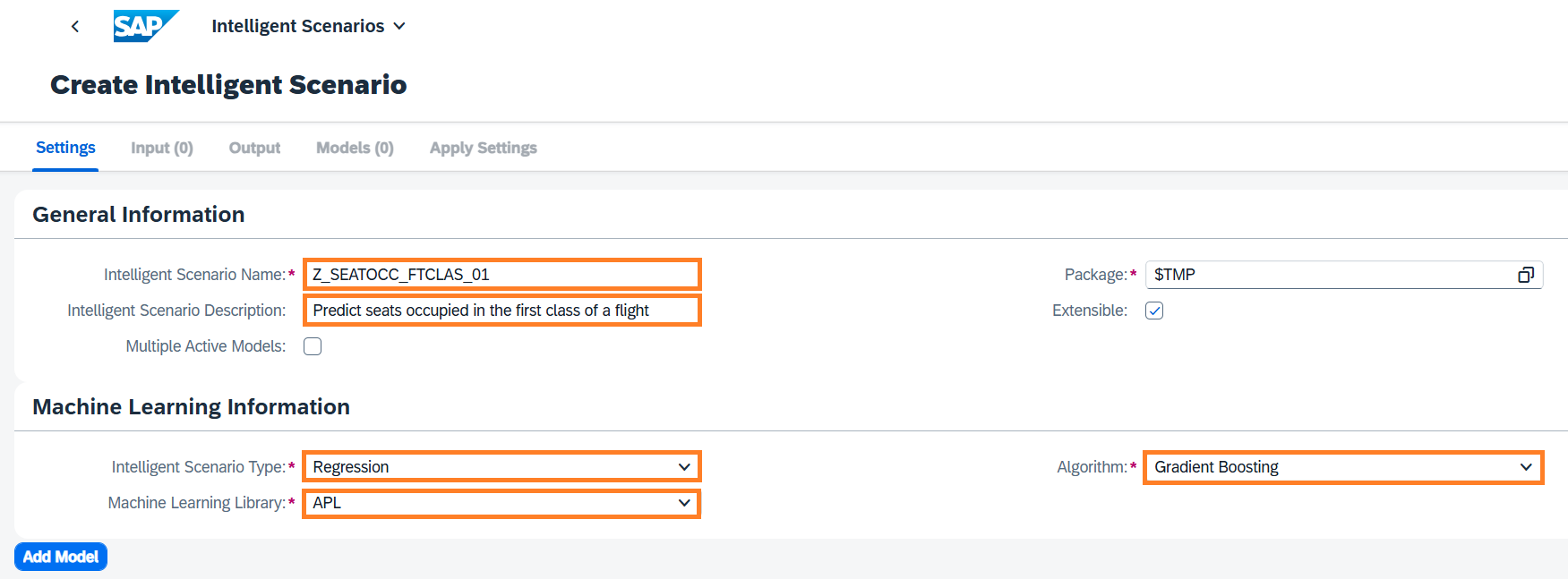Open the Output tab
Viewport: 1568px width, 579px height.
pyautogui.click(x=254, y=148)
